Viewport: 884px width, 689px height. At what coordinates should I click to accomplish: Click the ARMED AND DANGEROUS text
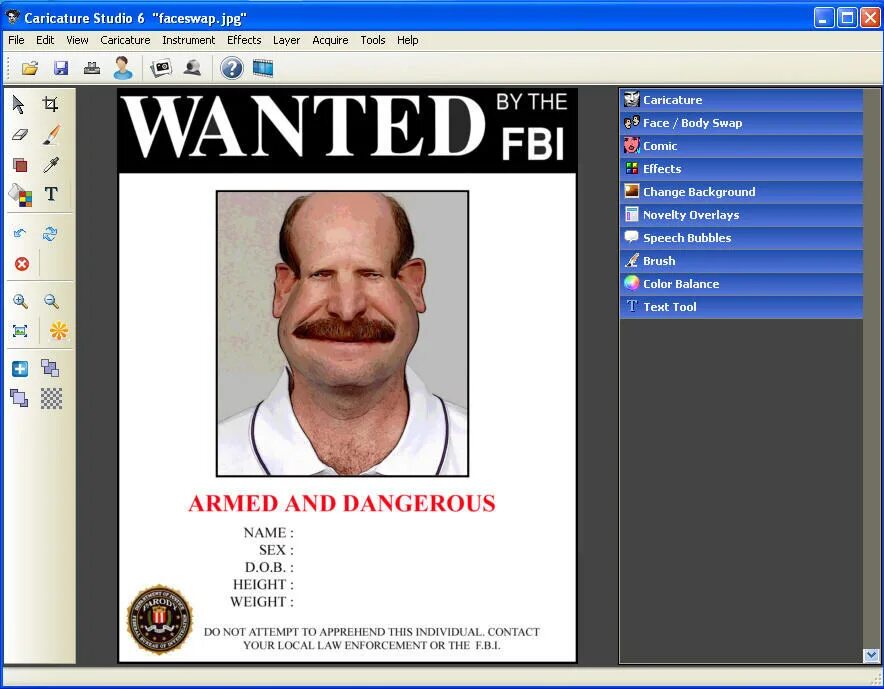(342, 504)
